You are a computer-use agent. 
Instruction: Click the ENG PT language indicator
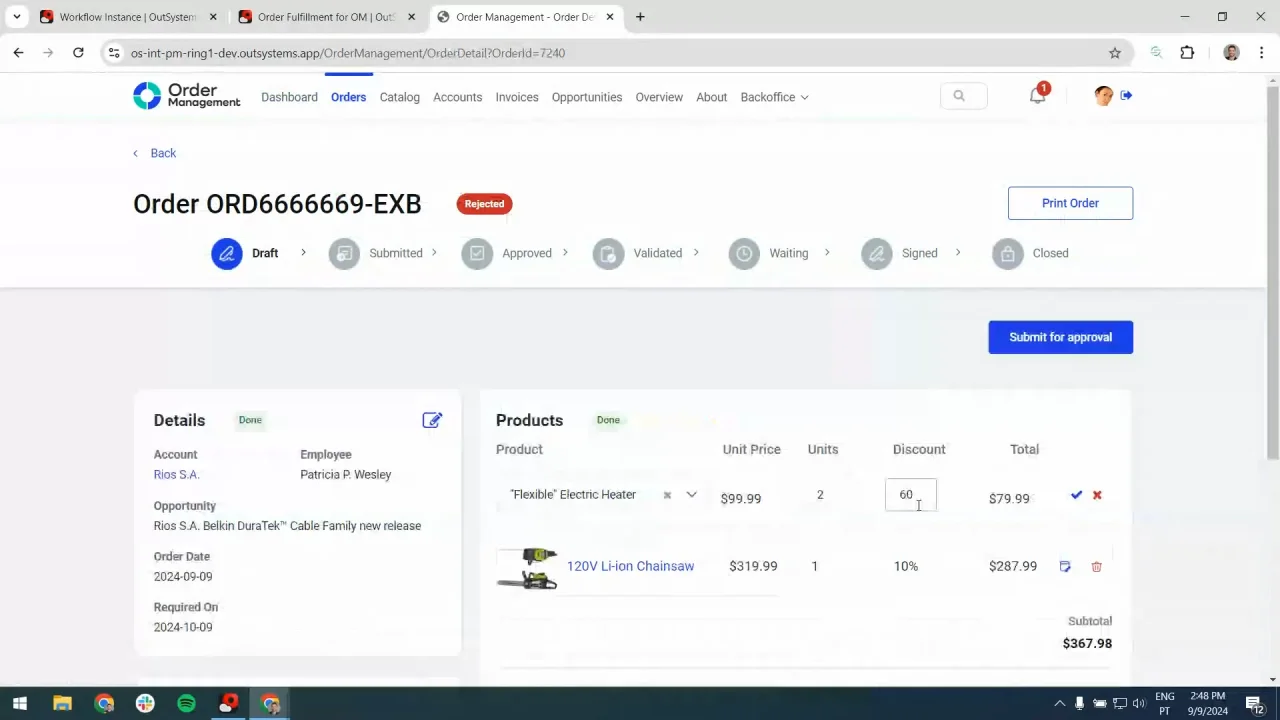[1165, 704]
